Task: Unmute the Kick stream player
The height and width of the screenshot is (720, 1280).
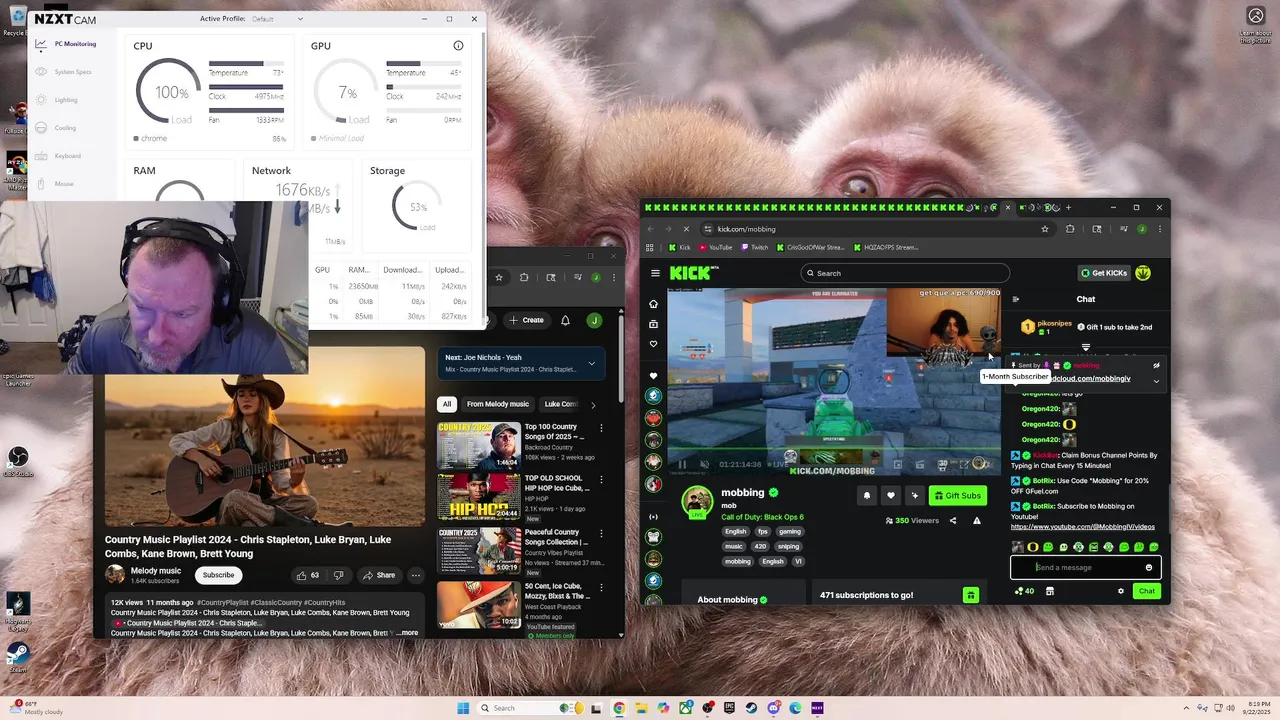Action: coord(704,464)
